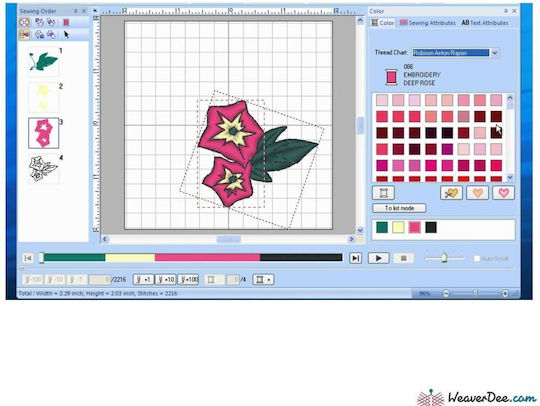Screen dimensions: 540x406
Task: Select sewing order item 4 black outline
Action: pos(44,169)
